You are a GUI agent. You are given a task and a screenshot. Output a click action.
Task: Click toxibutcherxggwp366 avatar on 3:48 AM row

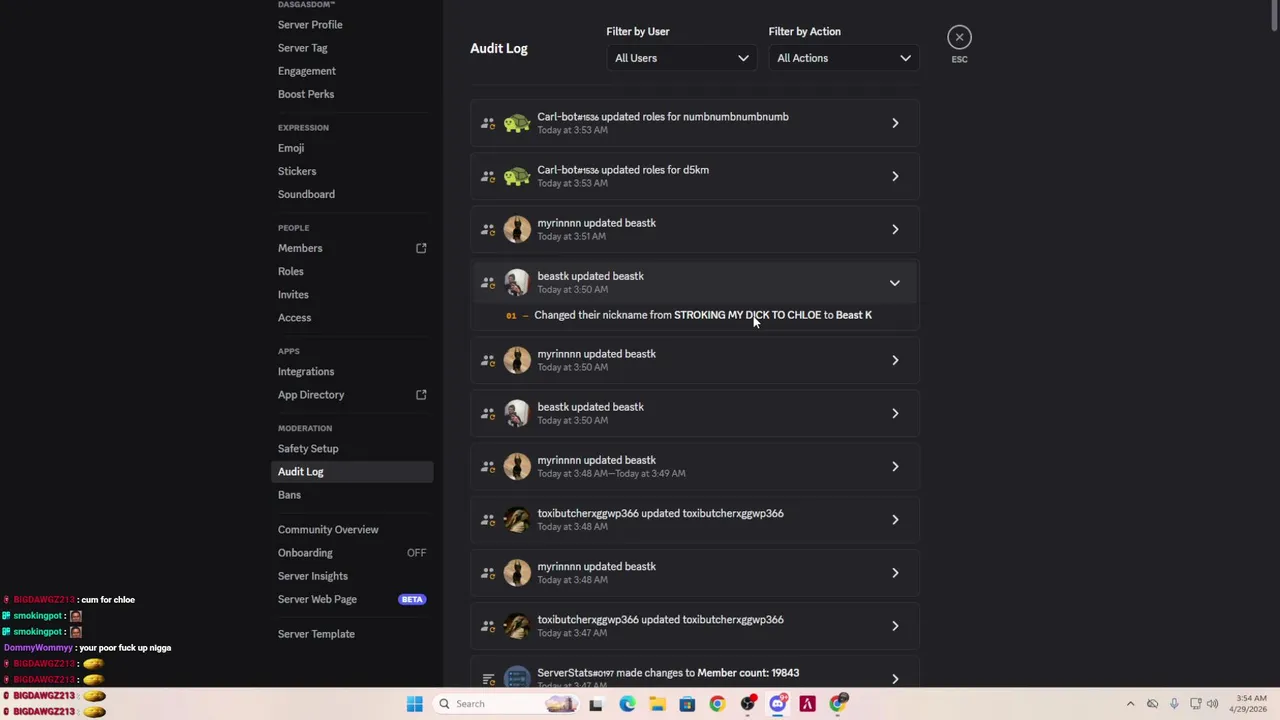pos(517,519)
